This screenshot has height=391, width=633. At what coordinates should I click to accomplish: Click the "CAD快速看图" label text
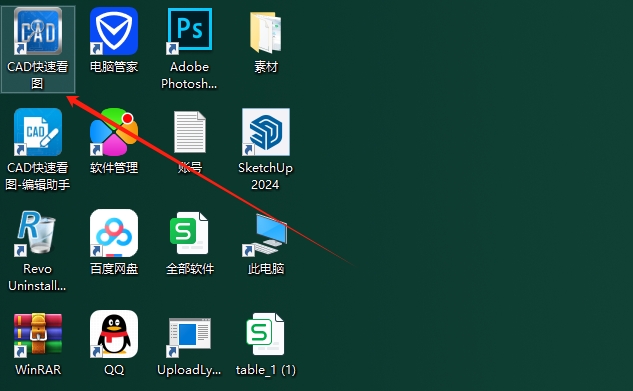point(38,75)
